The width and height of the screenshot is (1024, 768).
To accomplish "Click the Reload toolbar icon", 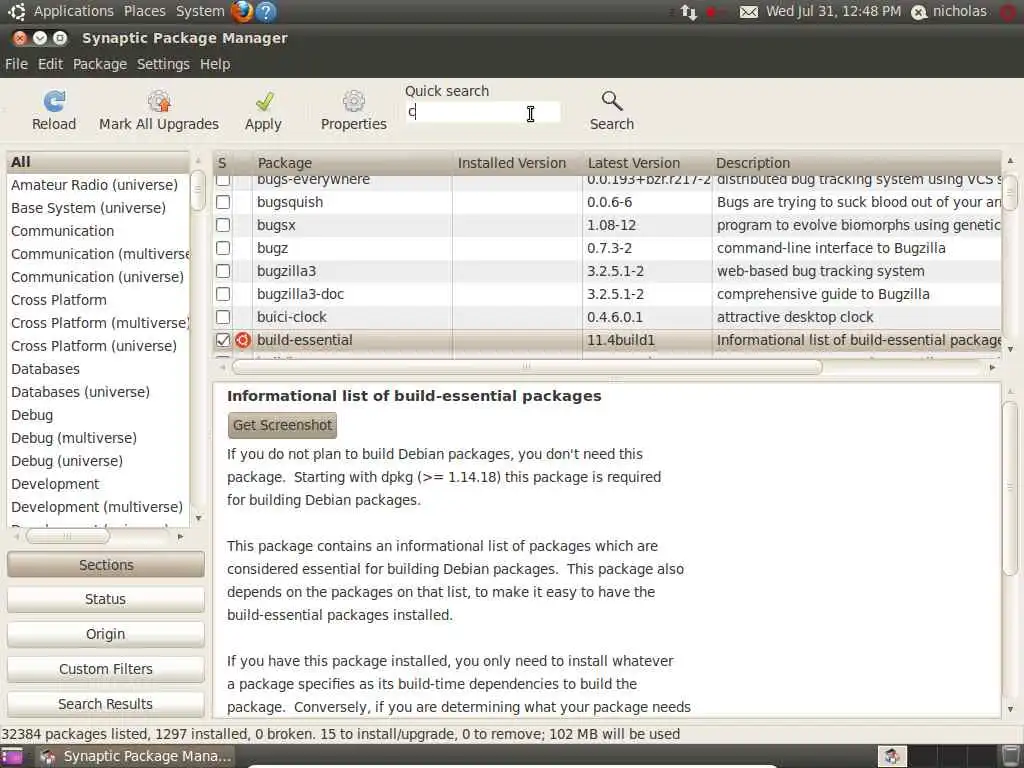I will pyautogui.click(x=54, y=101).
